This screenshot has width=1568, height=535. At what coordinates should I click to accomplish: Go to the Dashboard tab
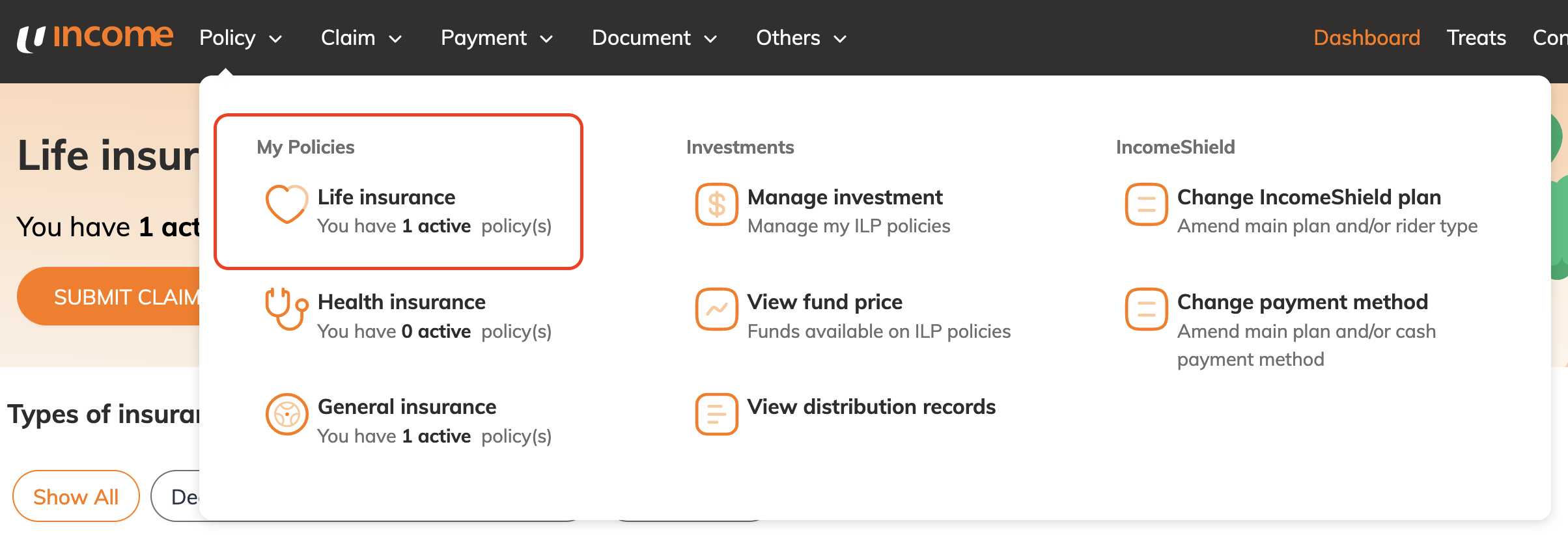(1367, 38)
